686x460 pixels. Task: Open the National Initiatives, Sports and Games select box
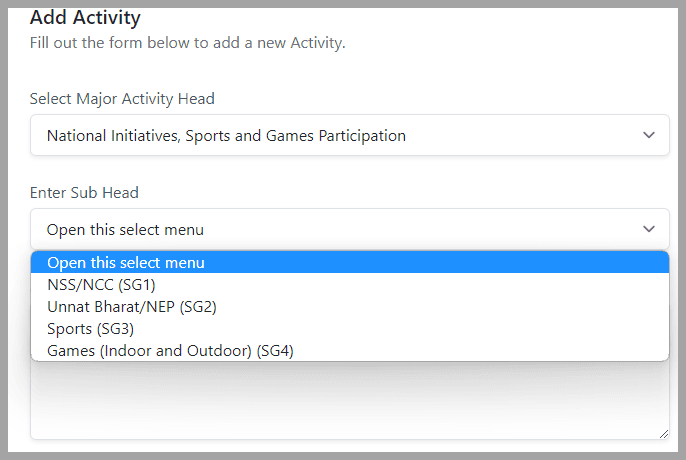350,135
